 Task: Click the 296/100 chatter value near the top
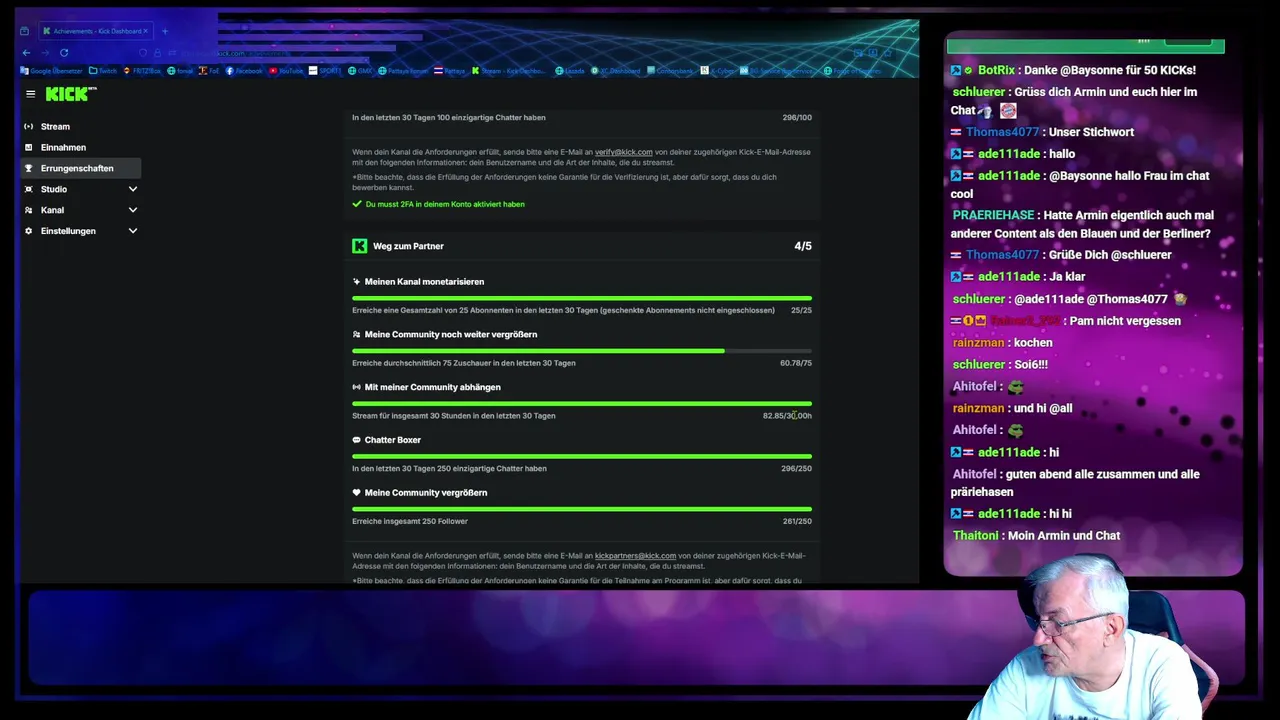797,118
